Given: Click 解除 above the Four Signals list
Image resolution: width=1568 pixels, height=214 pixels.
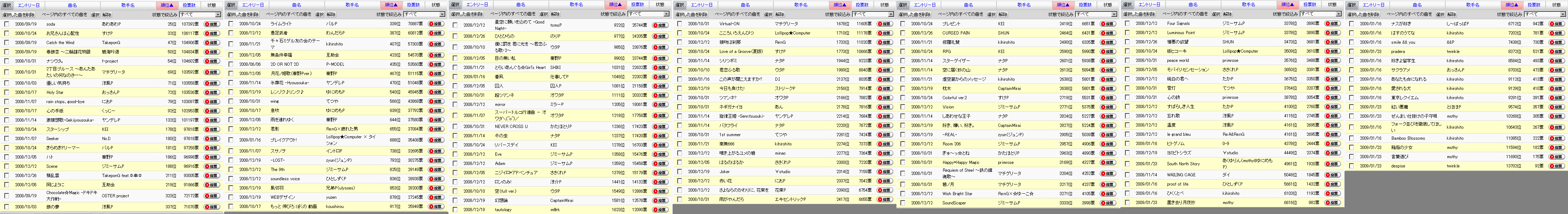Looking at the screenshot, I should pyautogui.click(x=1228, y=14).
